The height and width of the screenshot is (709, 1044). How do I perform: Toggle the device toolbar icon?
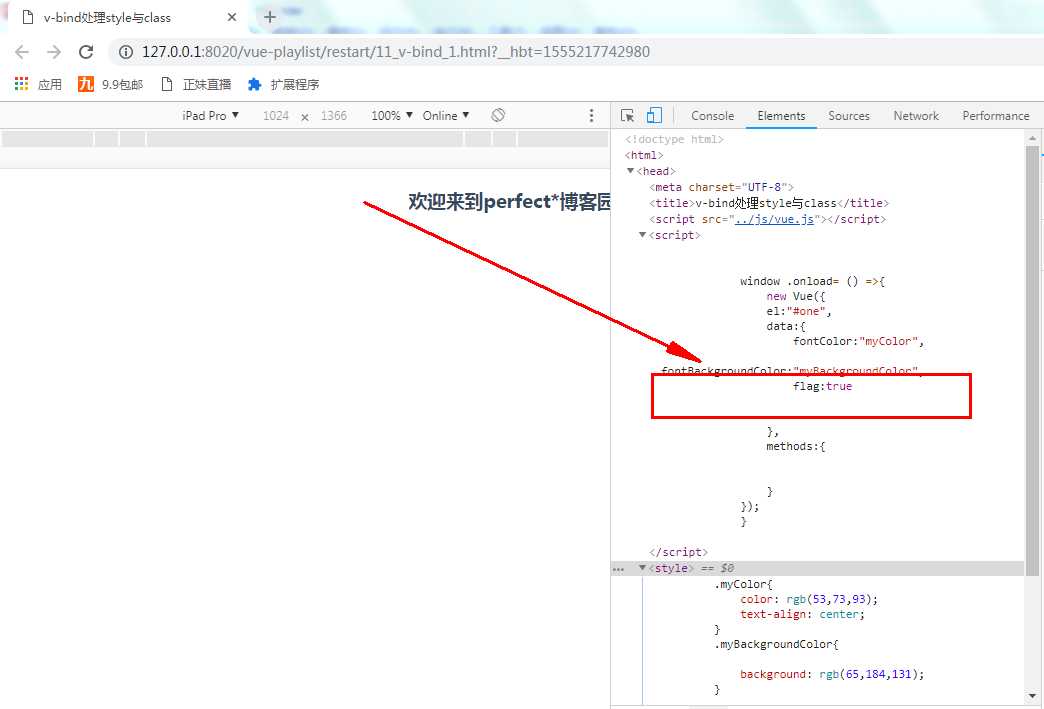point(654,115)
